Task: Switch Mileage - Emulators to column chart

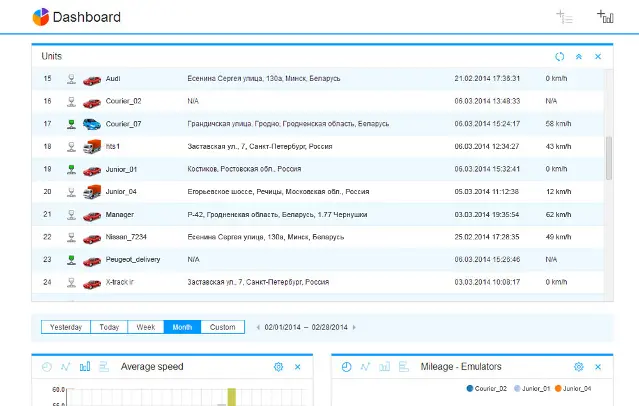Action: click(384, 367)
